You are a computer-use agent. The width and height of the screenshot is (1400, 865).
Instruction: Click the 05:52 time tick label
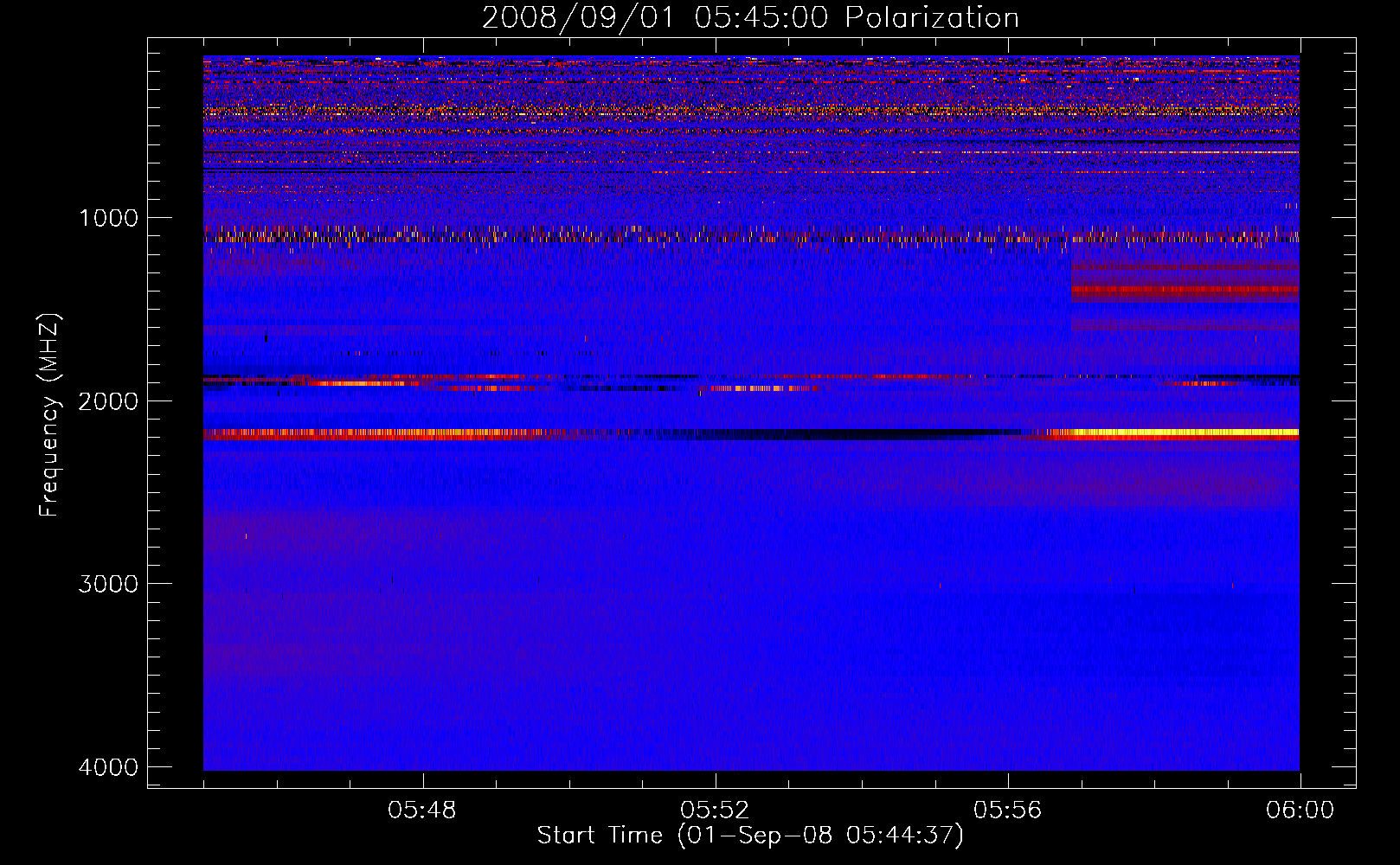(x=715, y=811)
